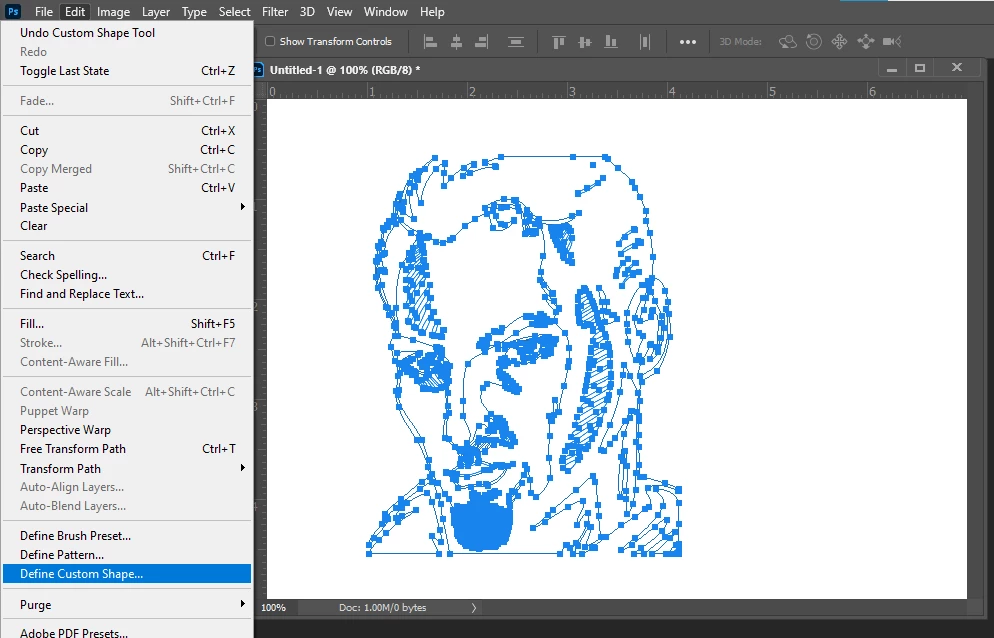Choose Paste from Edit menu

coord(127,188)
